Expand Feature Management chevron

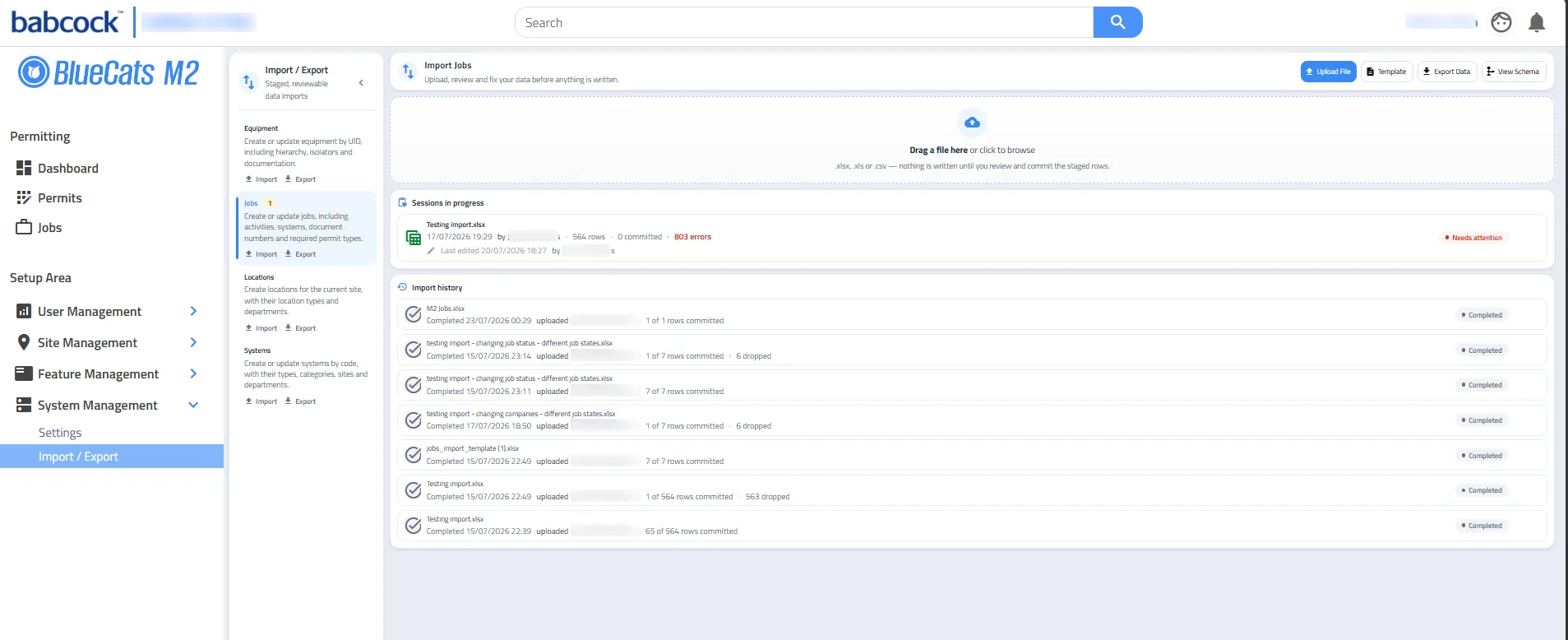193,373
